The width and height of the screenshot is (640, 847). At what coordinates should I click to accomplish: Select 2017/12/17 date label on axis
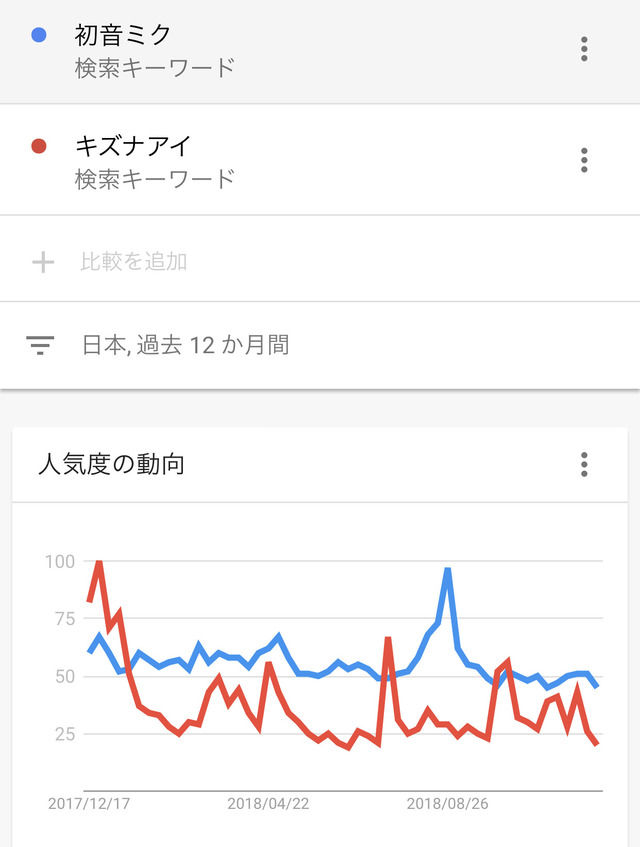tap(89, 804)
